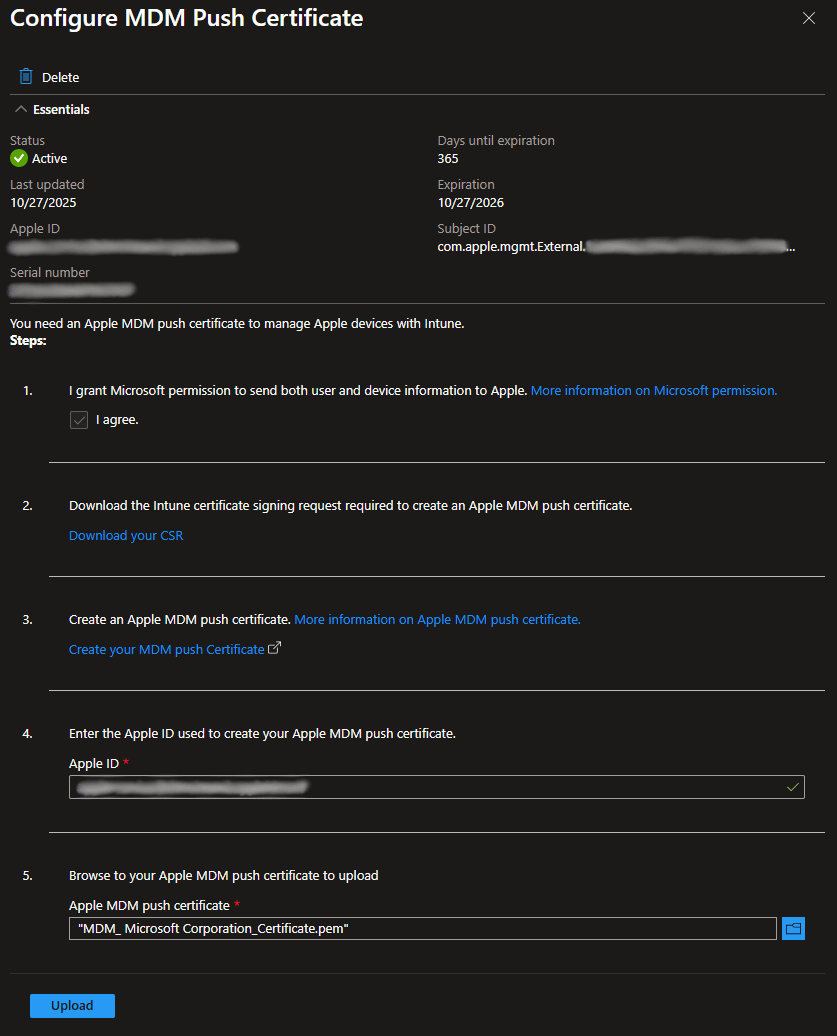Image resolution: width=837 pixels, height=1036 pixels.
Task: Toggle the I agree checkbox
Action: pos(79,420)
